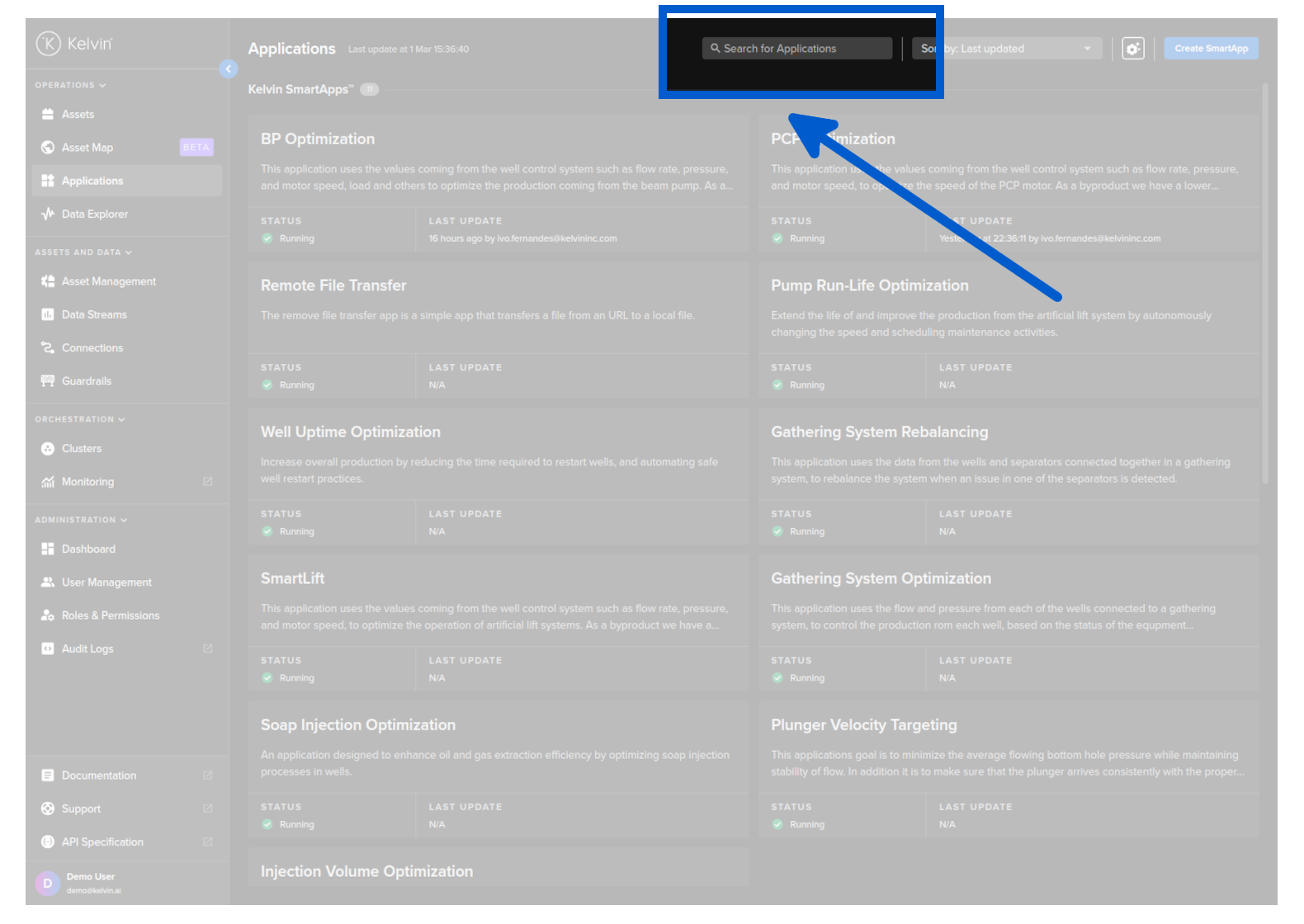Click the settings gear icon near Create SmartApp
The height and width of the screenshot is (924, 1304).
[1133, 49]
